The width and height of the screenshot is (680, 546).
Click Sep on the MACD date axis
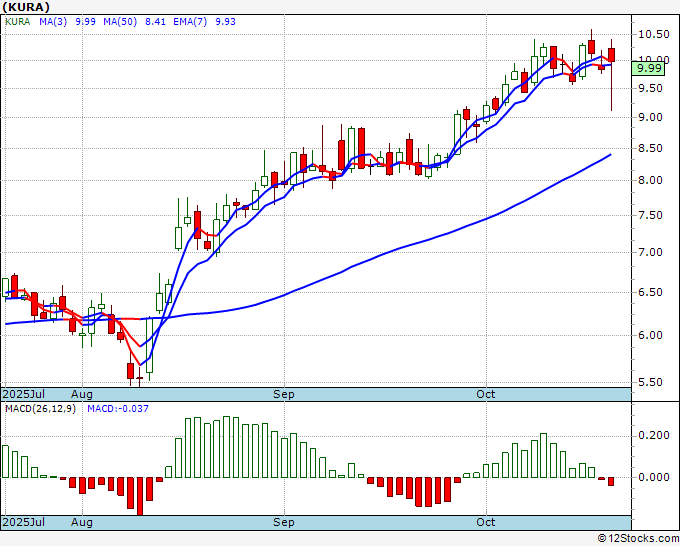coord(284,522)
